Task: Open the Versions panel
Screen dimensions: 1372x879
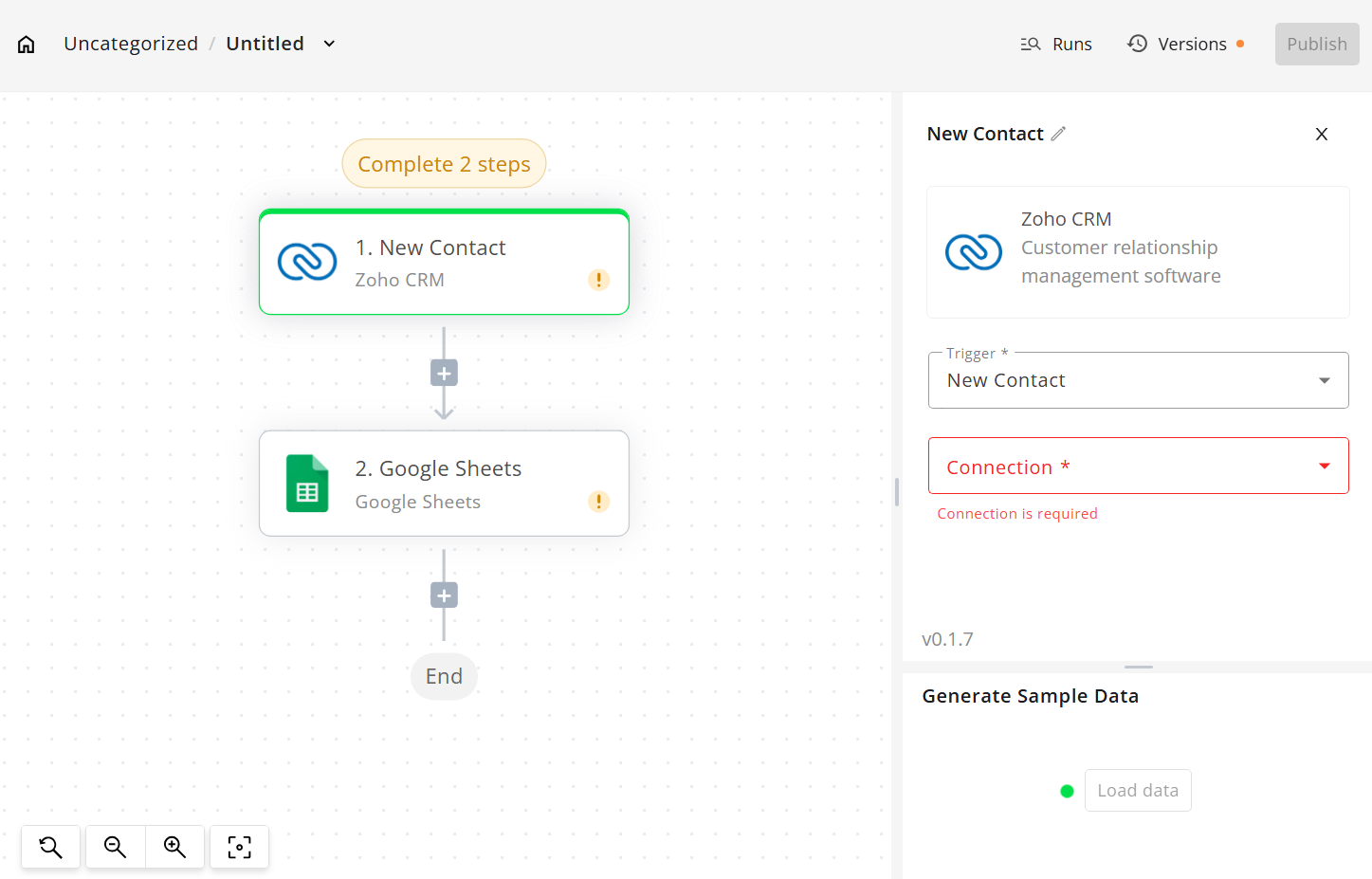Action: 1178,45
